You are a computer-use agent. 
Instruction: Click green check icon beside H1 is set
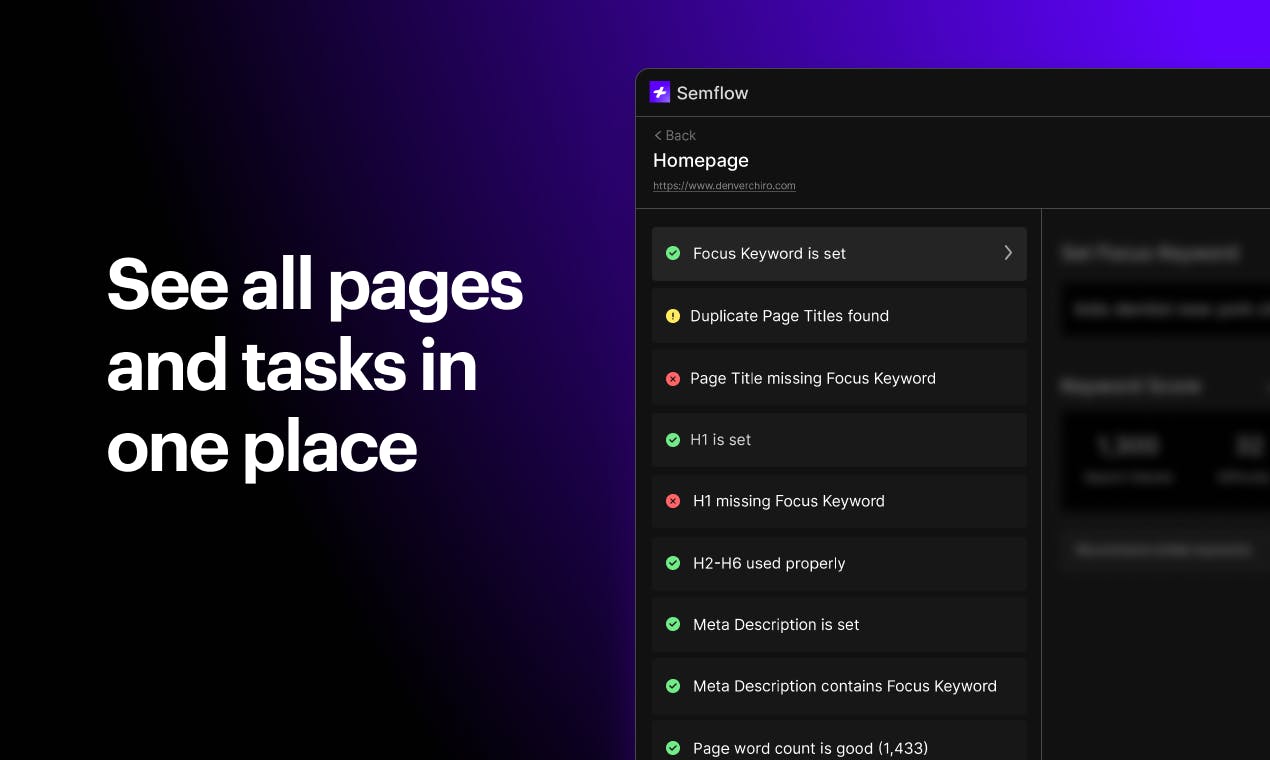coord(673,440)
